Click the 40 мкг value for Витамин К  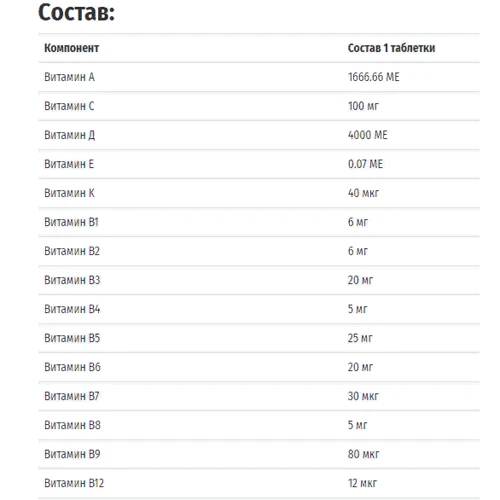363,193
